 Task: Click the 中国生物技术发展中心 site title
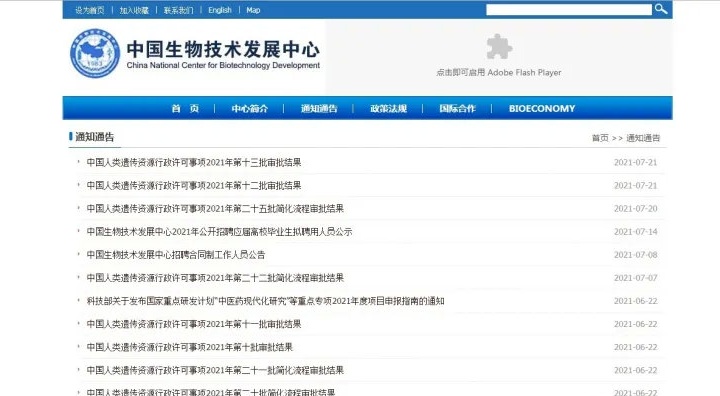tap(223, 49)
